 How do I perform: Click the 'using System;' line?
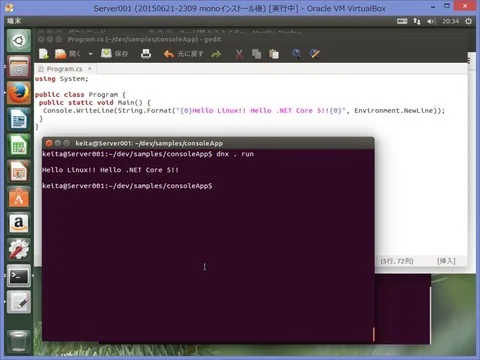pos(62,79)
